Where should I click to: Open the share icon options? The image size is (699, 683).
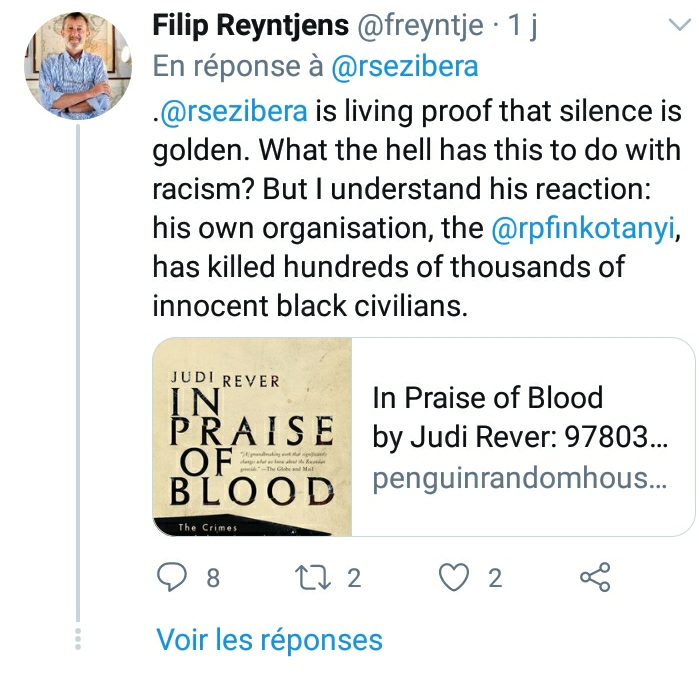pos(595,577)
